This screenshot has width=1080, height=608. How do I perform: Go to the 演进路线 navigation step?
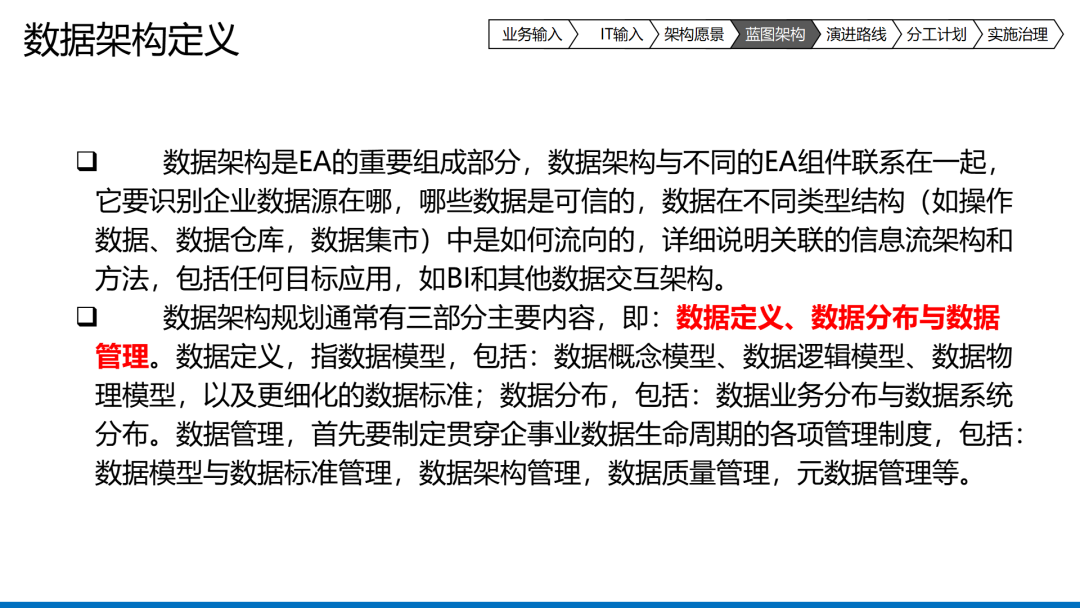(x=856, y=34)
